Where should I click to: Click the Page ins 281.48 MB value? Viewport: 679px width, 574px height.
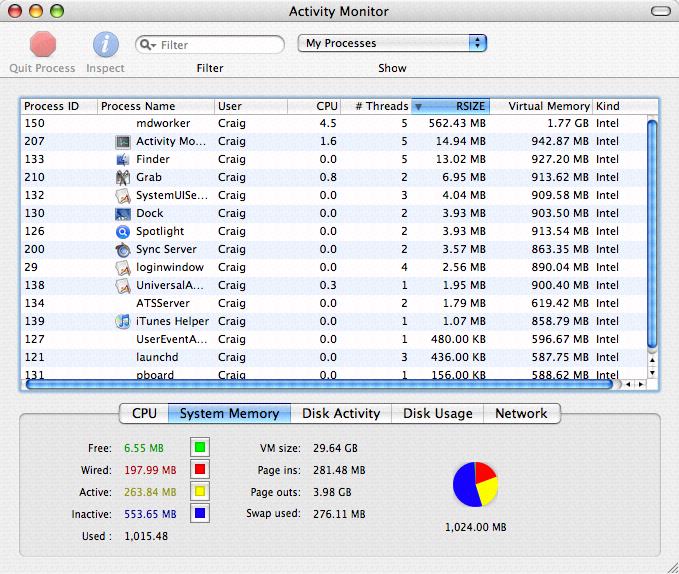click(339, 470)
